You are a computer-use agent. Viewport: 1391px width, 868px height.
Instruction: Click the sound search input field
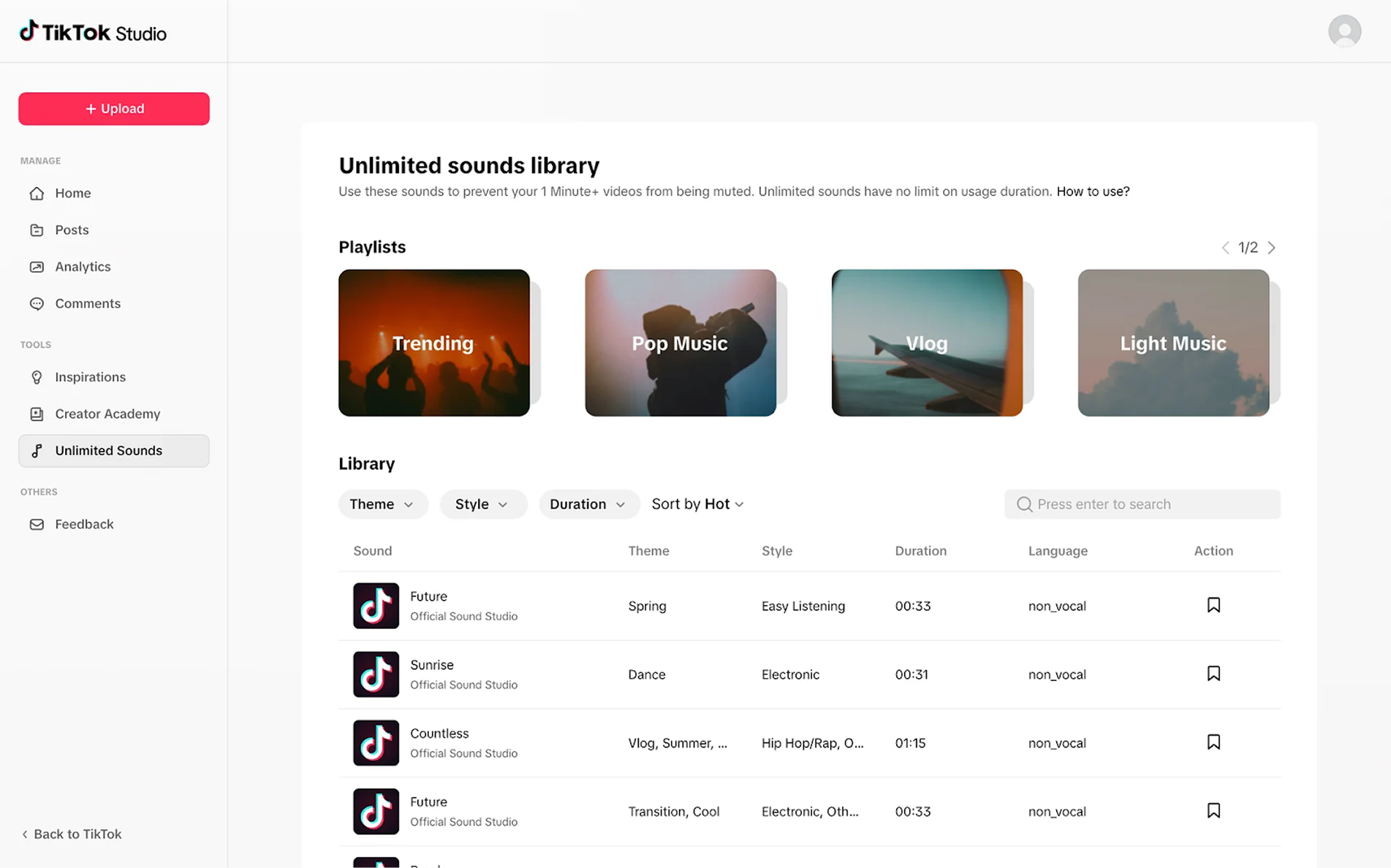1142,504
